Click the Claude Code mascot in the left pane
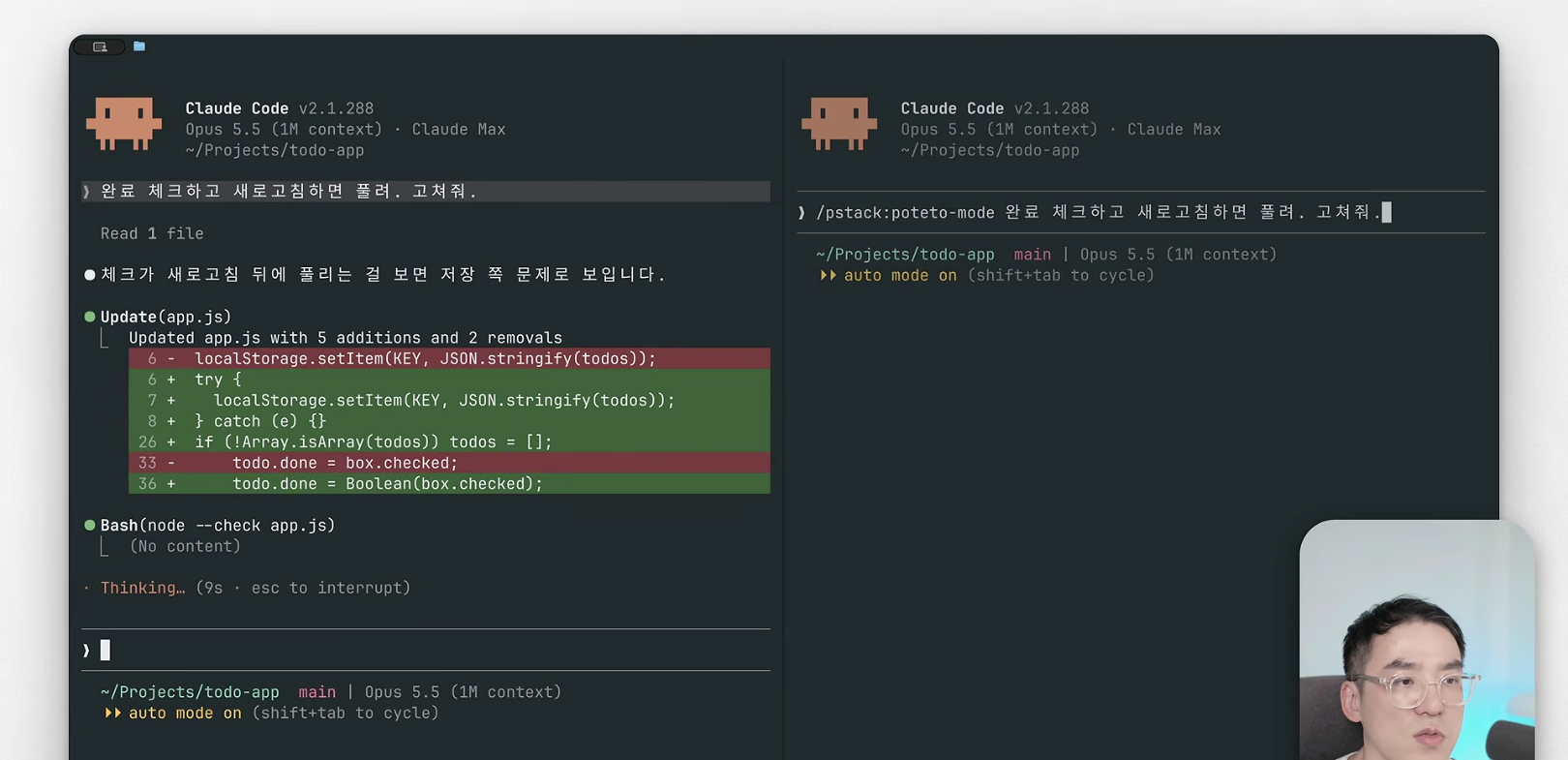The image size is (1568, 760). tap(124, 124)
